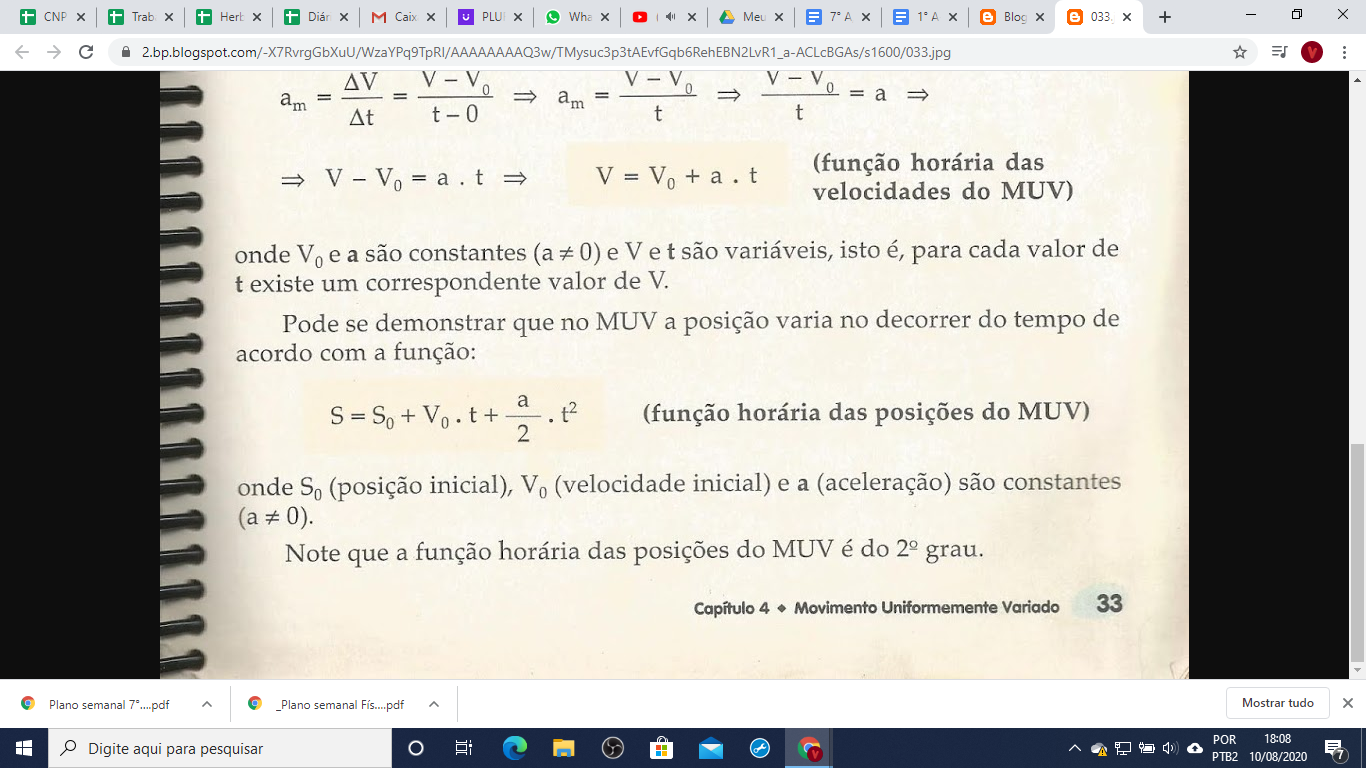The width and height of the screenshot is (1366, 768).
Task: Open the notification center
Action: (1334, 748)
